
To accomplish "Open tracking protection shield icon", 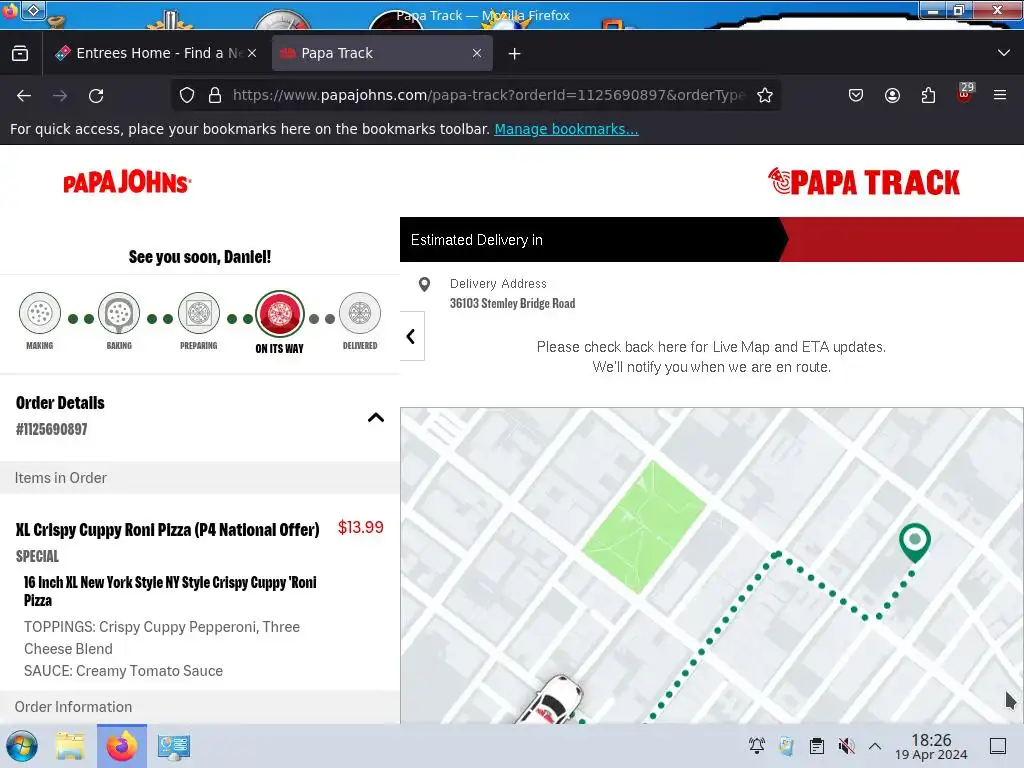I will [187, 95].
